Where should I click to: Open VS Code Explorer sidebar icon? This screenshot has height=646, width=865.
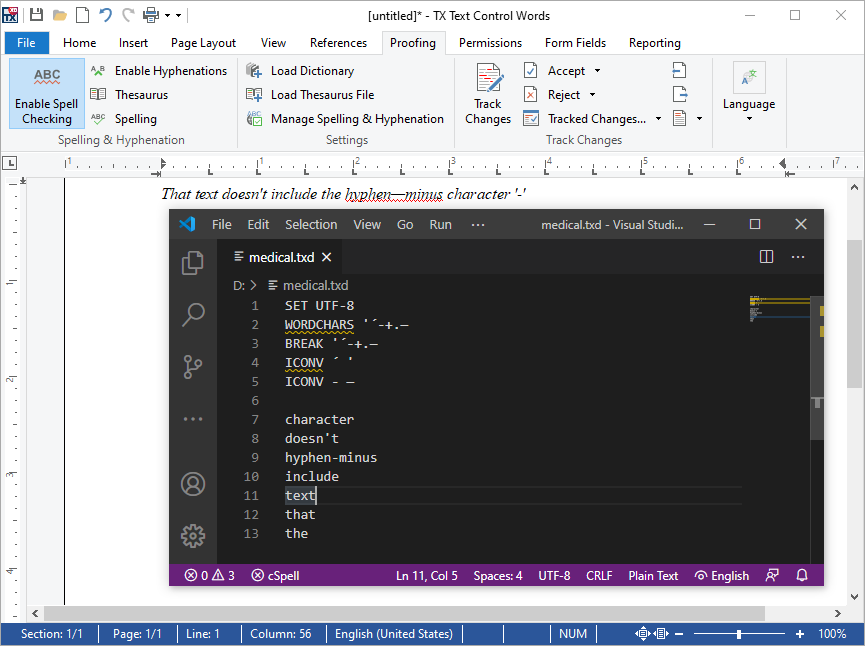tap(193, 263)
